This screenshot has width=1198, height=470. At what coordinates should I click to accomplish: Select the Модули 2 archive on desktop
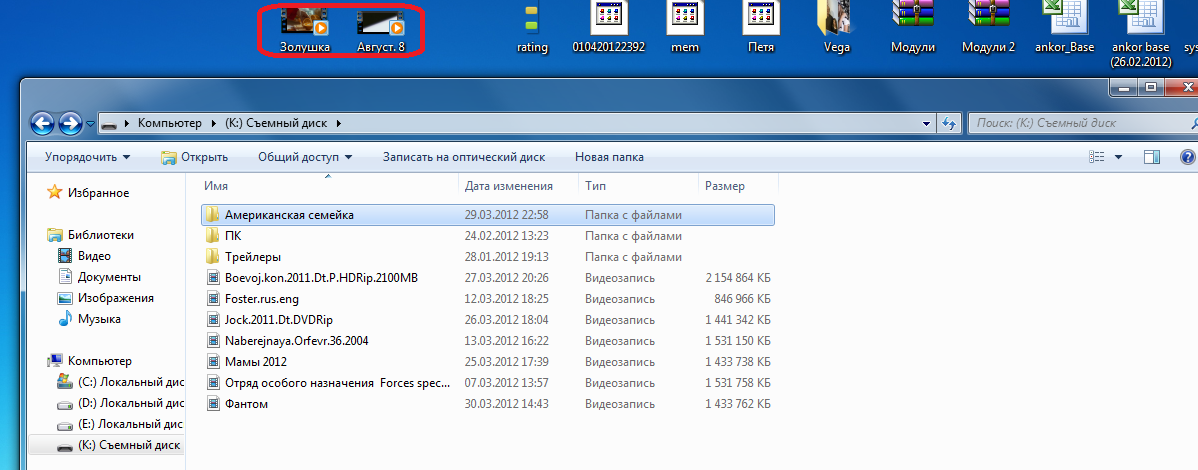click(989, 28)
